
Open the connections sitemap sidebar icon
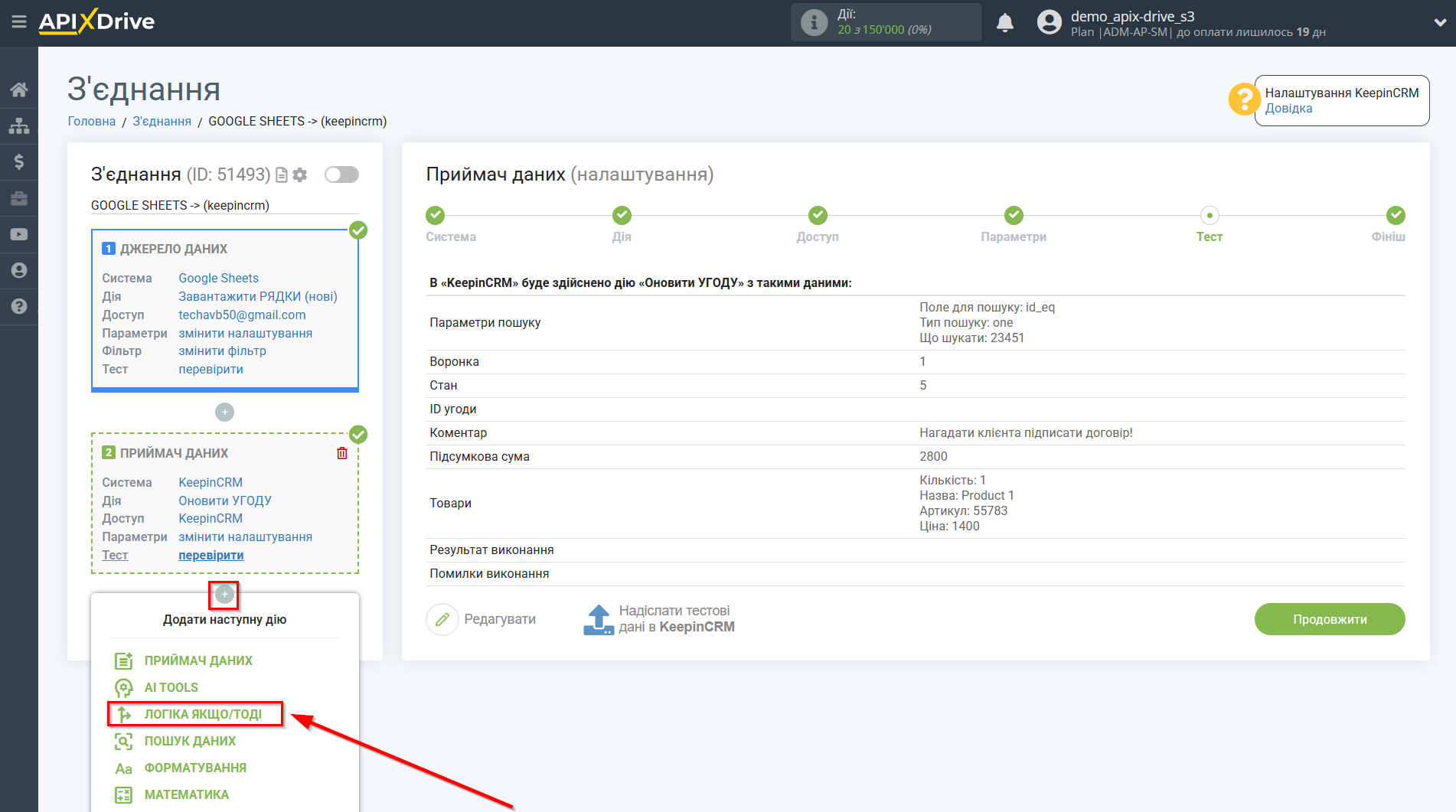[x=19, y=126]
